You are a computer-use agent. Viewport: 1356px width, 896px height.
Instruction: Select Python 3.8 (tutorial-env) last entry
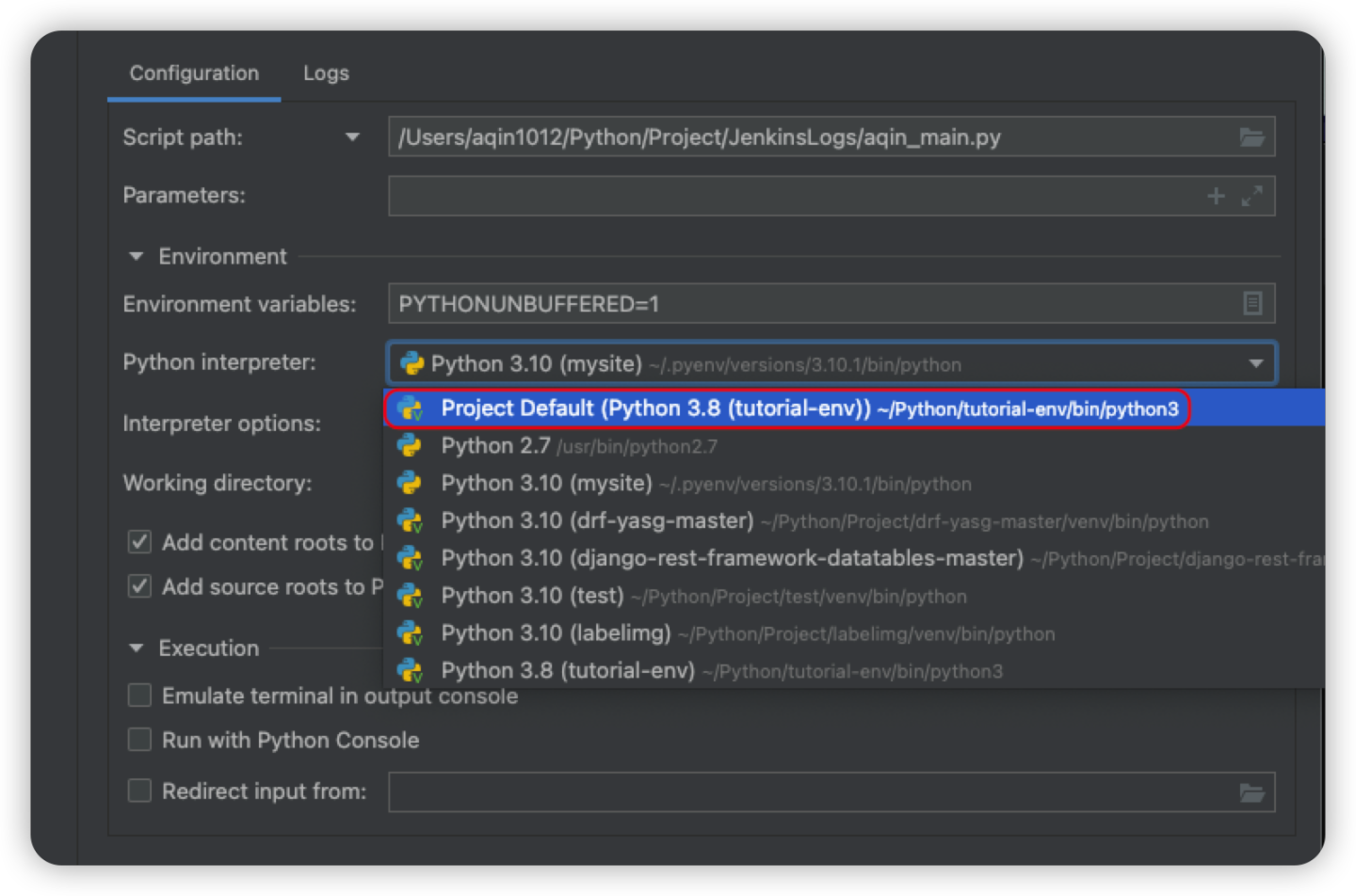click(855, 671)
